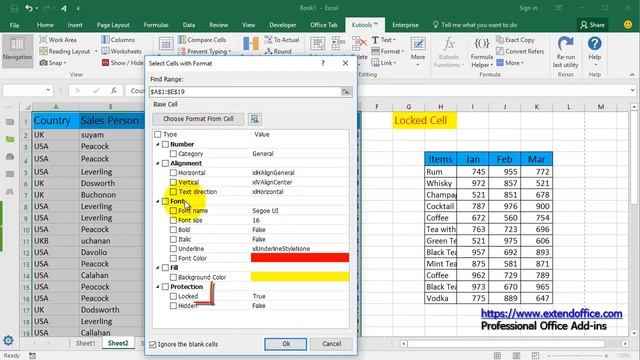
Task: Open the Enterprise tab
Action: tap(405, 25)
